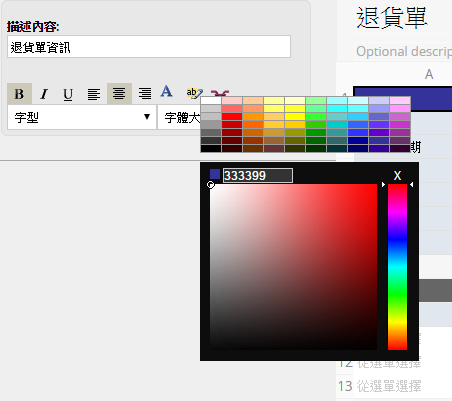Pick the pure red swatch in palette
452x401 pixels.
tap(232, 116)
